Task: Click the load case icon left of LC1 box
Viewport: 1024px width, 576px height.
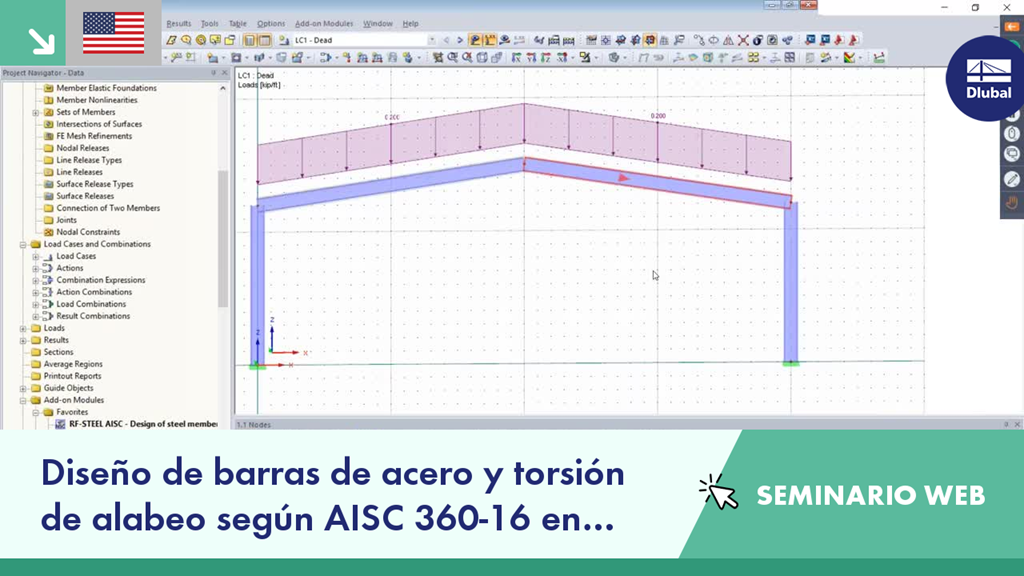Action: [x=283, y=40]
